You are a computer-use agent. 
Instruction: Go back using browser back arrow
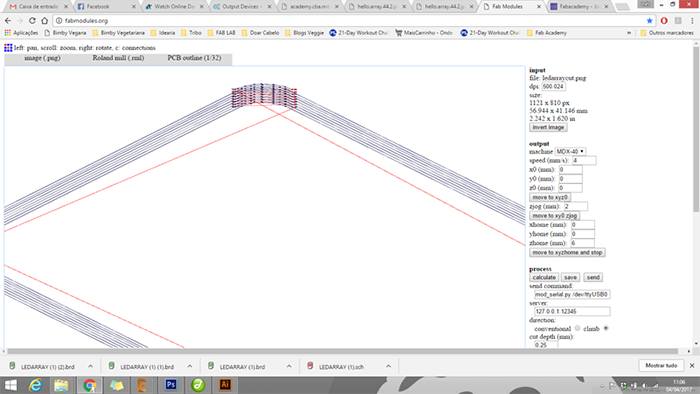pos(8,21)
